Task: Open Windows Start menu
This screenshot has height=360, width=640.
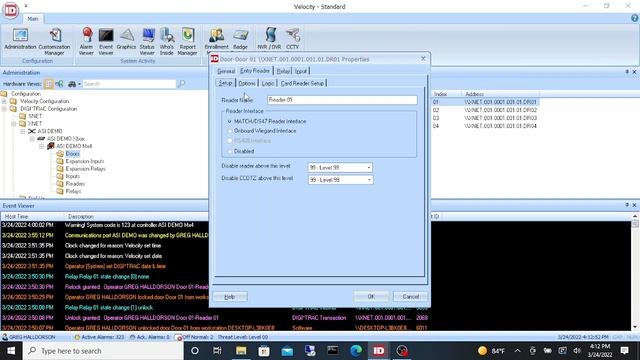Action: coord(11,351)
